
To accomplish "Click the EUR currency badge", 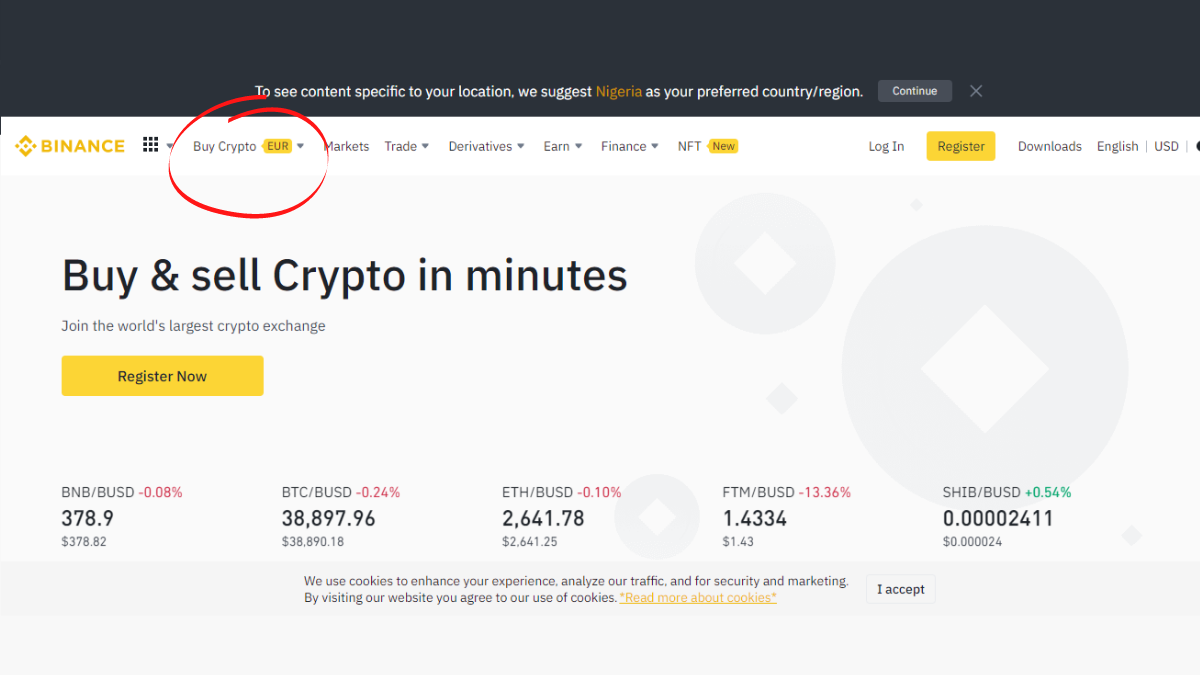I will pyautogui.click(x=277, y=146).
